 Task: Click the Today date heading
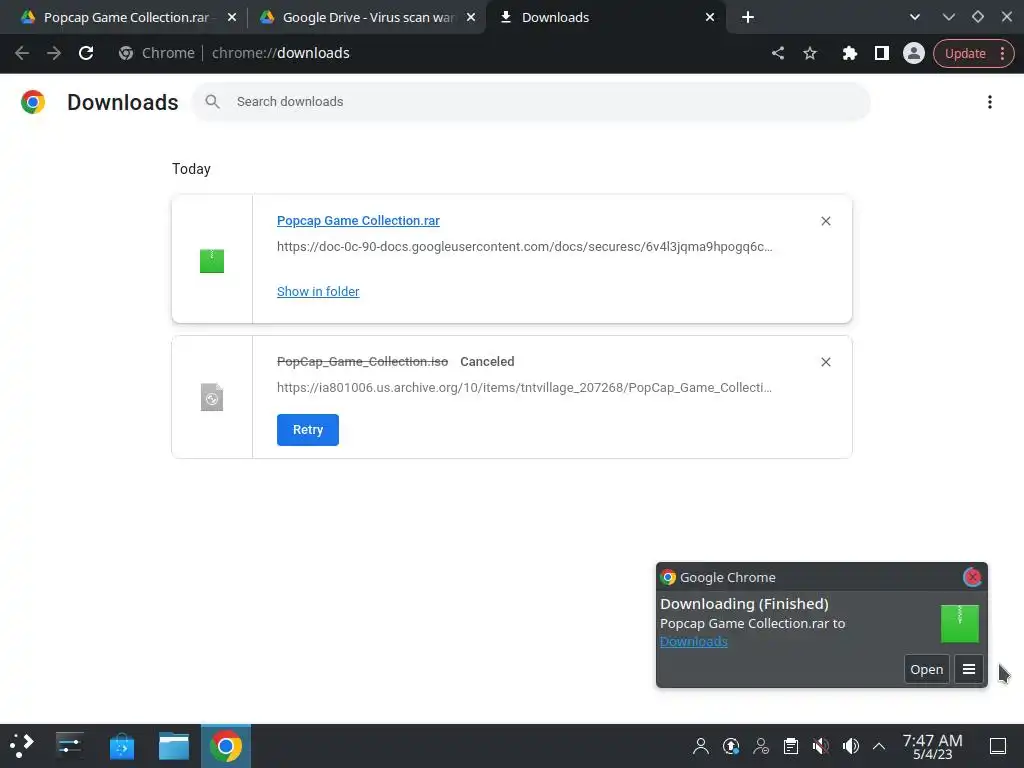pyautogui.click(x=191, y=169)
